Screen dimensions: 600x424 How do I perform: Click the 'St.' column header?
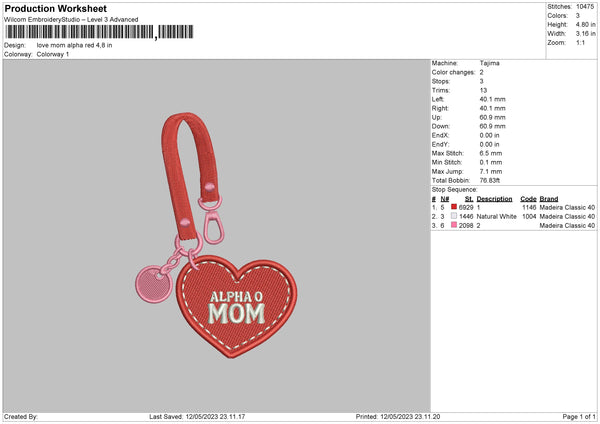click(x=469, y=199)
